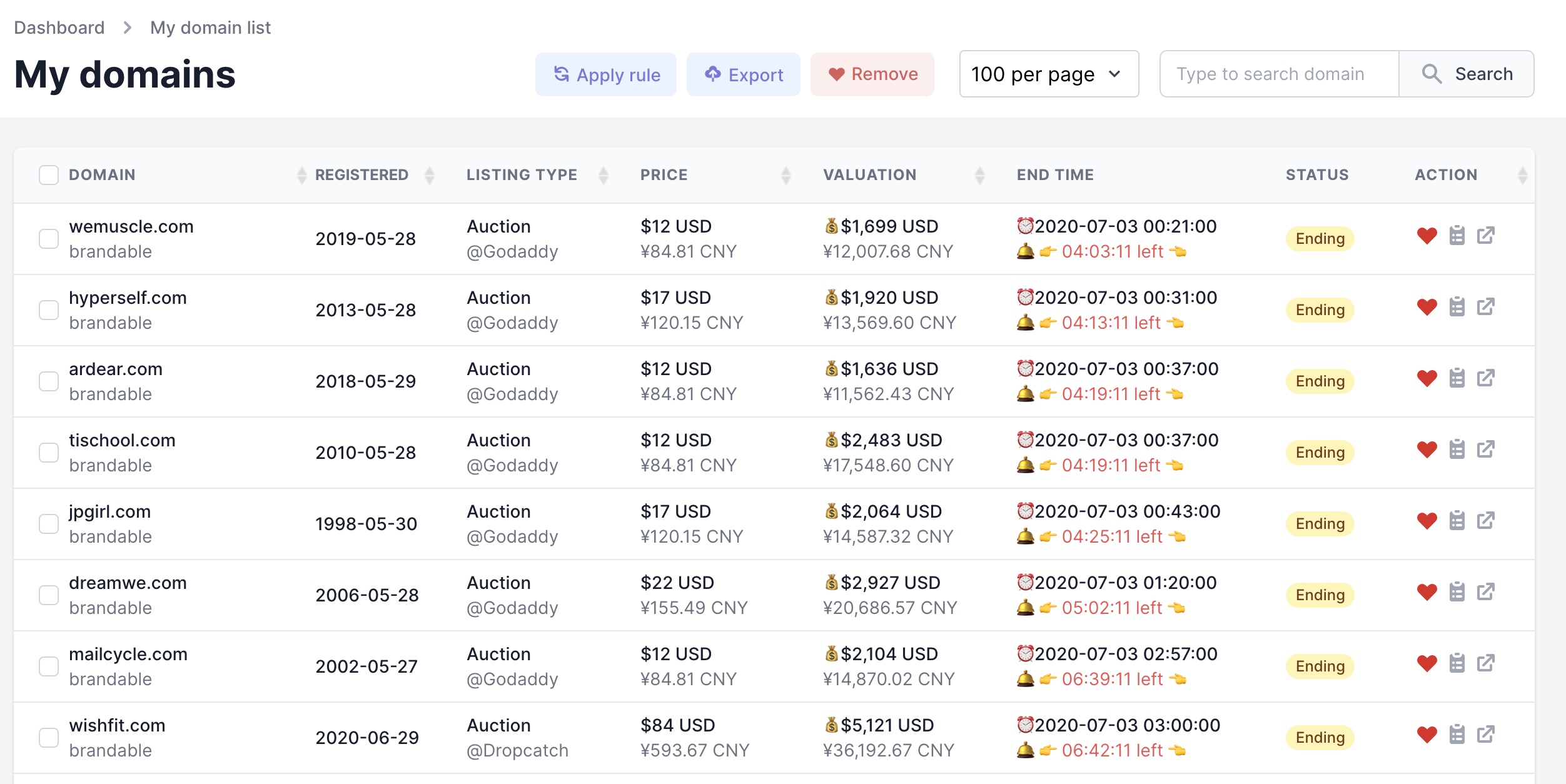Open the 100 per page dropdown
The width and height of the screenshot is (1566, 784).
pos(1048,74)
